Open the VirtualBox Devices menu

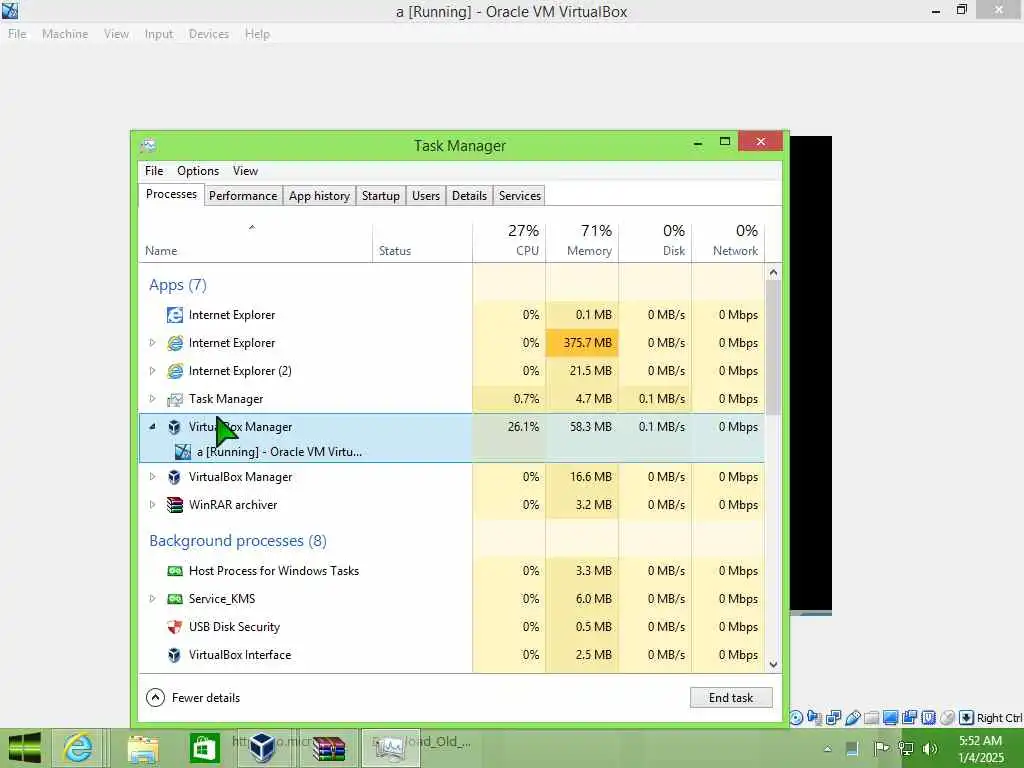click(209, 34)
